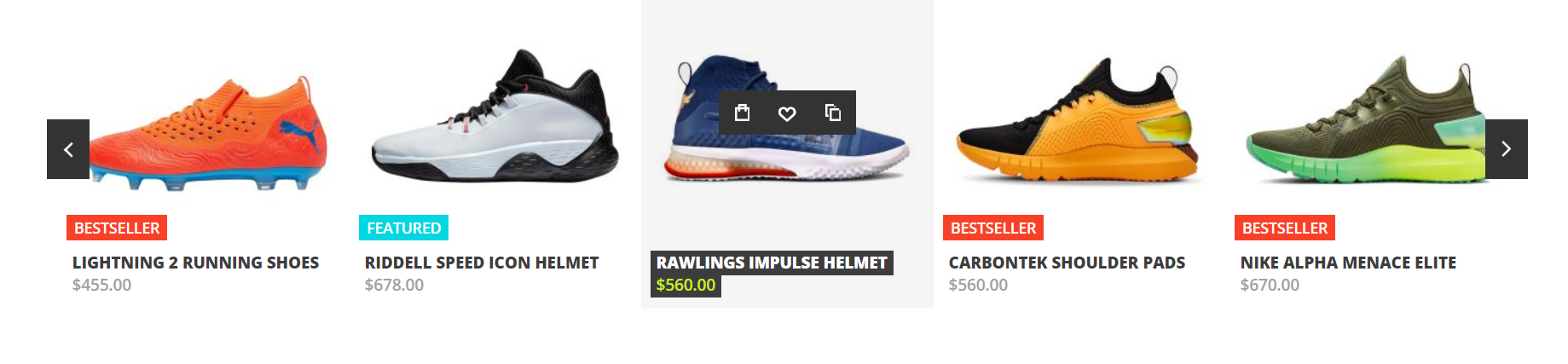The image size is (1568, 364).
Task: Open Riddell Speed Icon Helmet title
Action: tap(482, 263)
